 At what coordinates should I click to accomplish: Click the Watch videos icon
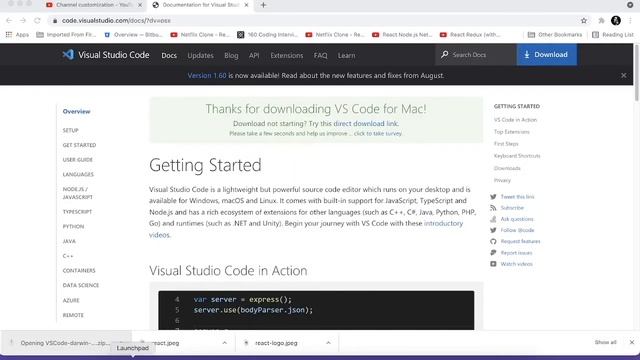click(x=493, y=264)
